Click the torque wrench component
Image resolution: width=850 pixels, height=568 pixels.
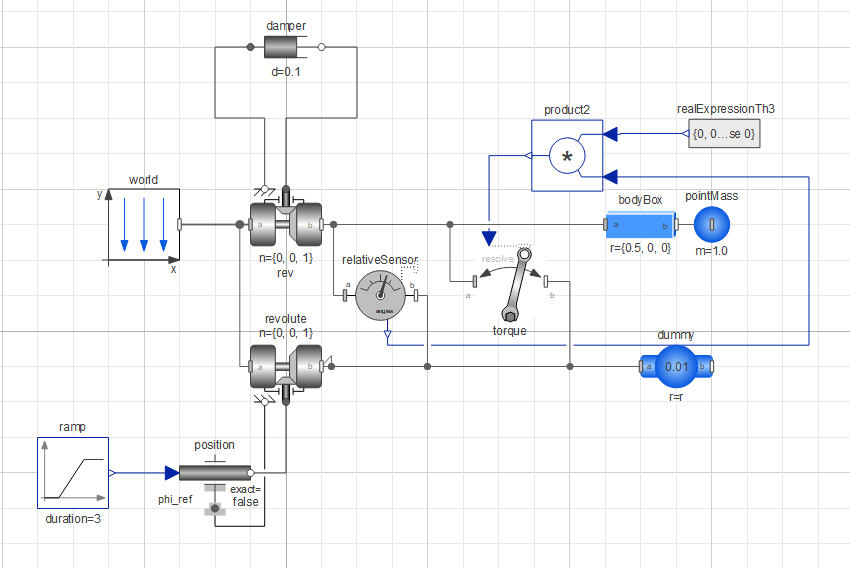point(510,282)
